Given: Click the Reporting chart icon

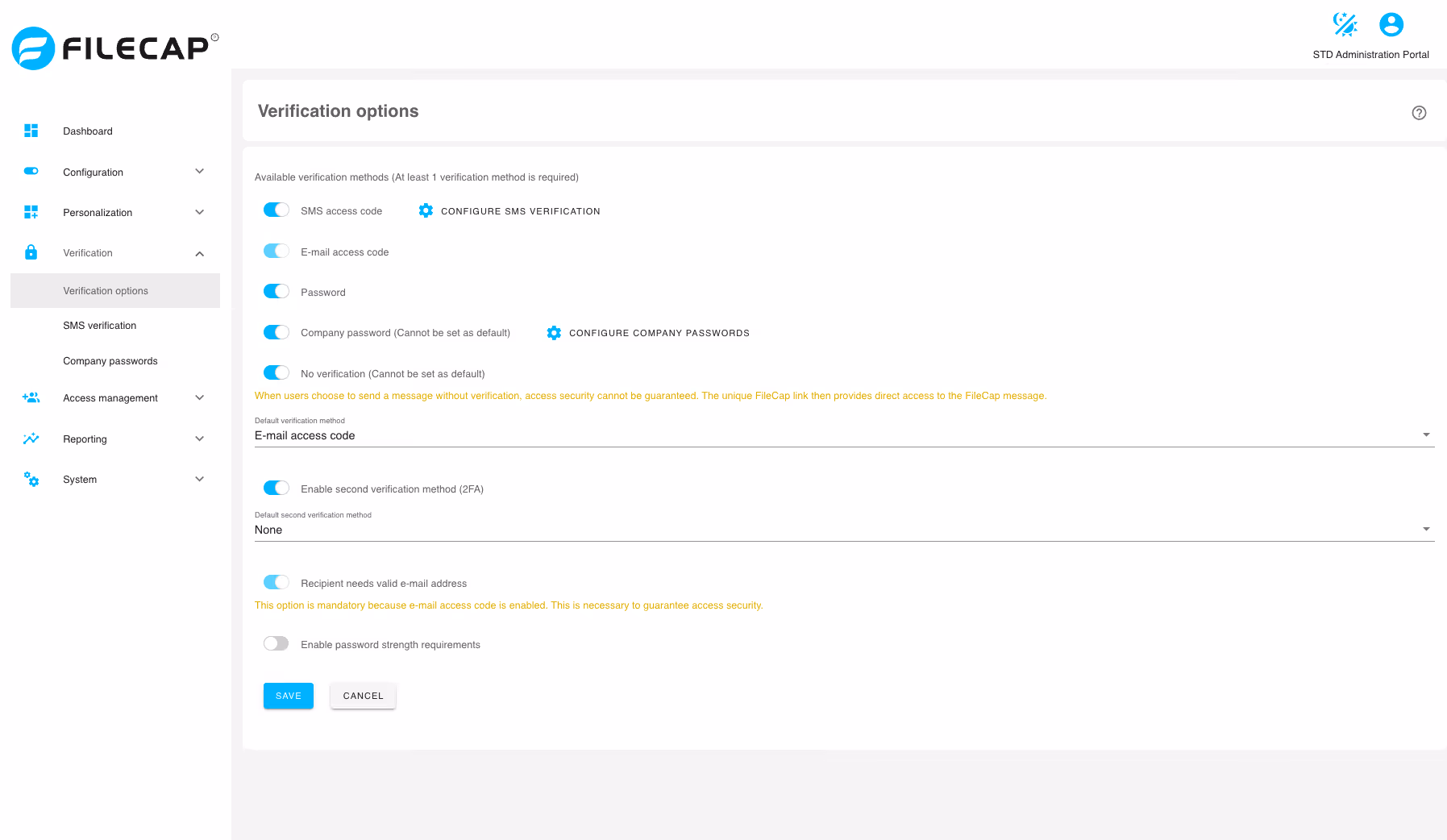Looking at the screenshot, I should [31, 439].
